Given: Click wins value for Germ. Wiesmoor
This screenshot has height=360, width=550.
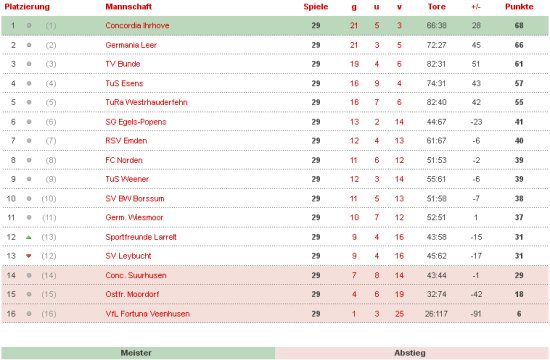Looking at the screenshot, I should (354, 218).
